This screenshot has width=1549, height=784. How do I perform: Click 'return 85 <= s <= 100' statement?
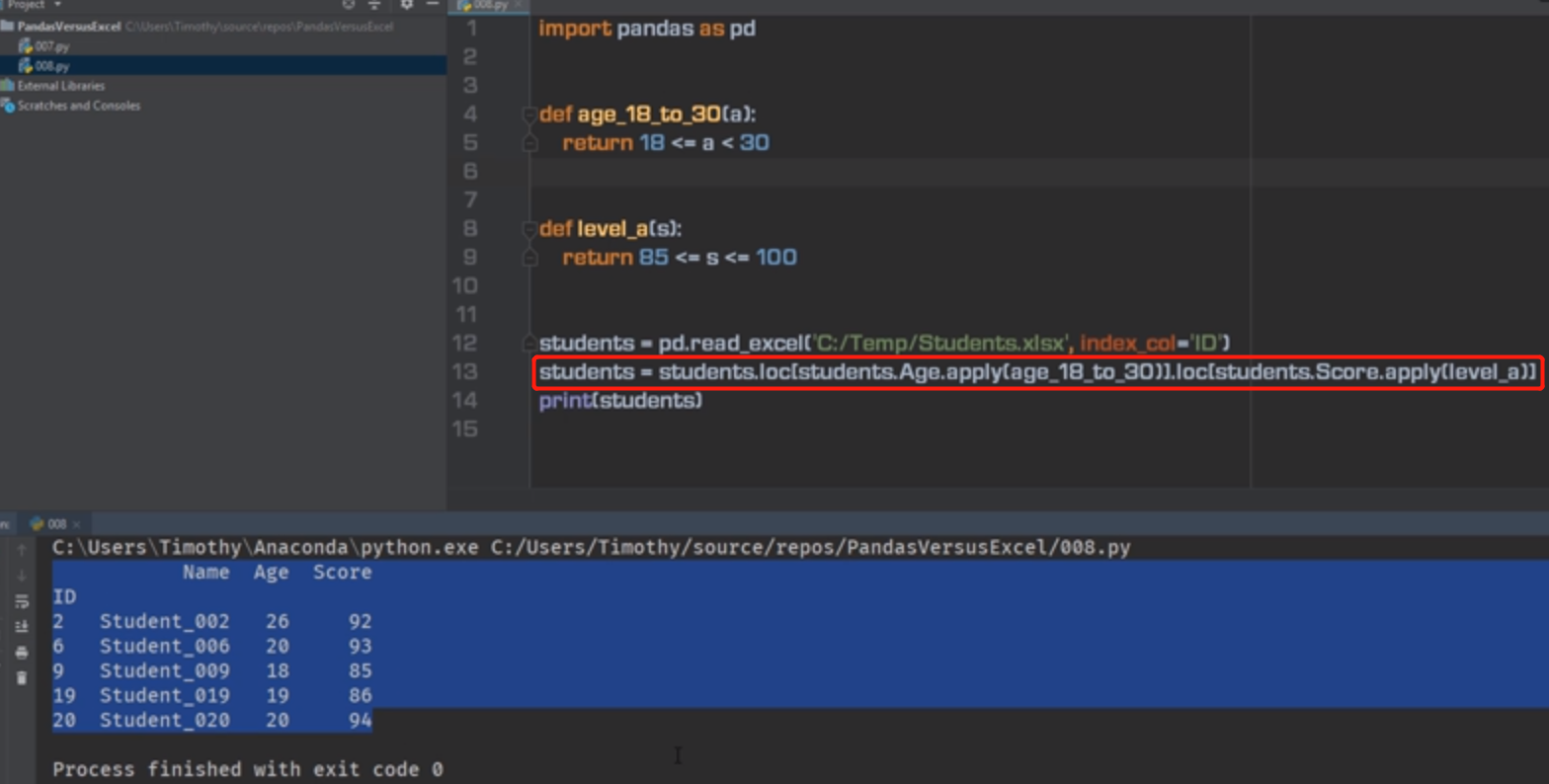[x=680, y=258]
